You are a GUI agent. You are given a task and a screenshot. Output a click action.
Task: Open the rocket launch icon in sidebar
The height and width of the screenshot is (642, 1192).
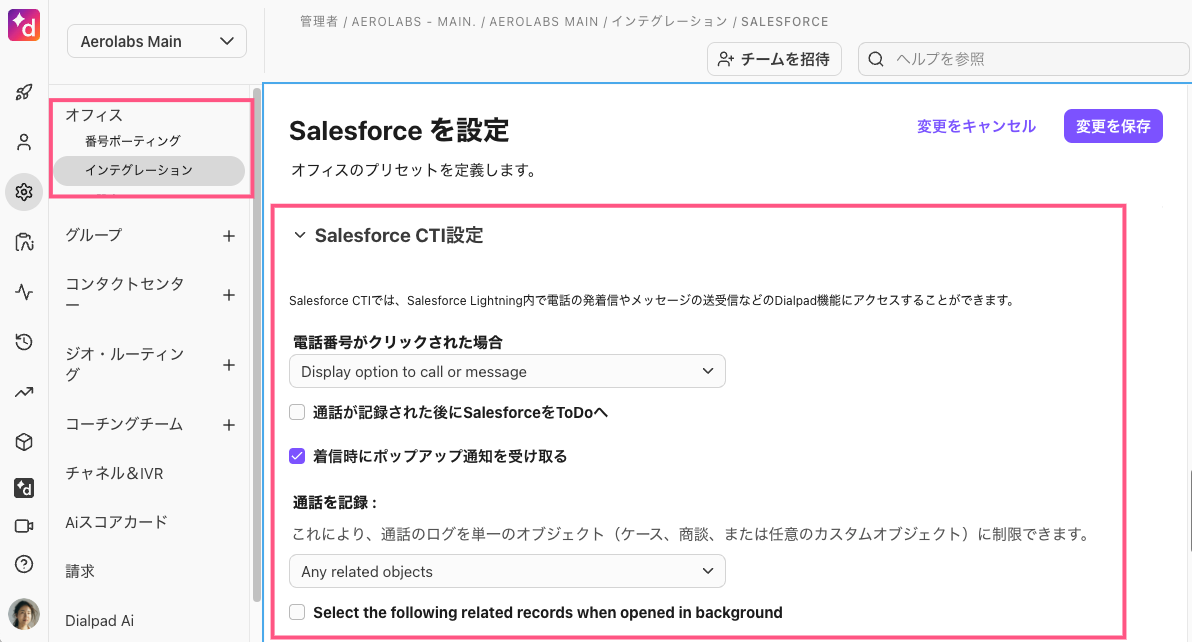point(24,93)
